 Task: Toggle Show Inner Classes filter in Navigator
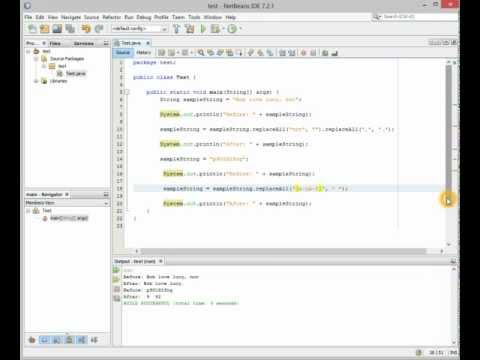[x=82, y=340]
